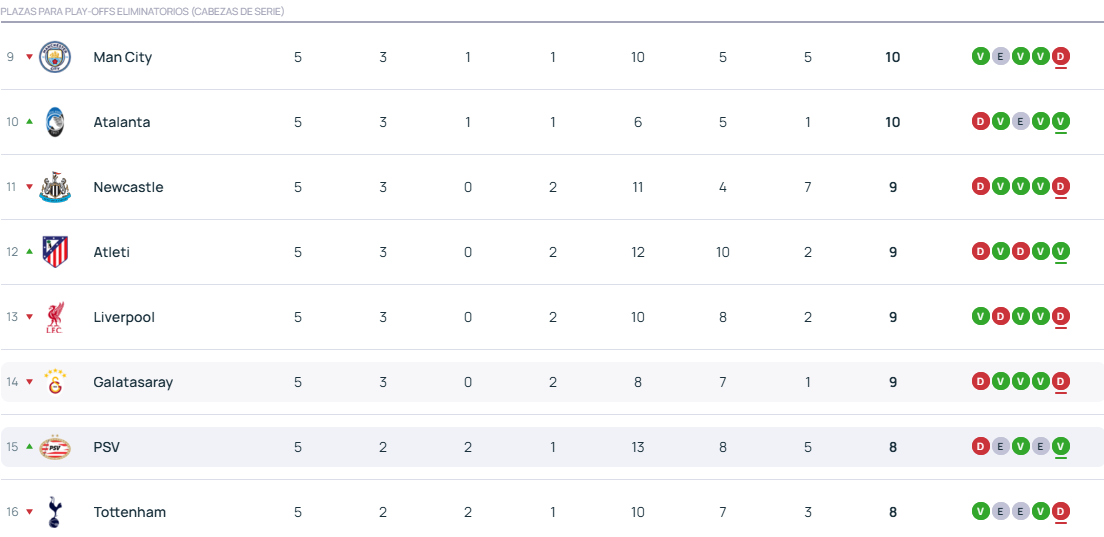
Task: Open the Man City team page
Action: [122, 57]
